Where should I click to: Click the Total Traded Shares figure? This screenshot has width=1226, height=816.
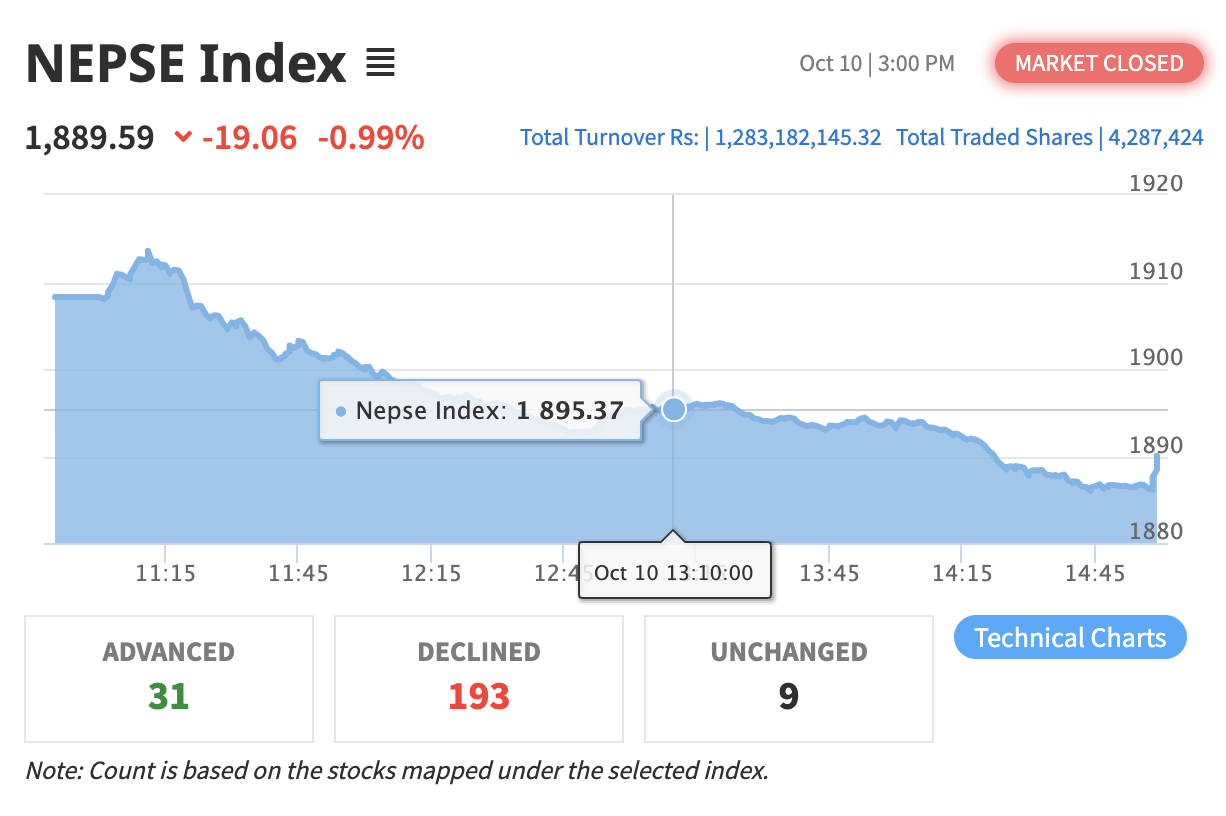pos(1155,138)
